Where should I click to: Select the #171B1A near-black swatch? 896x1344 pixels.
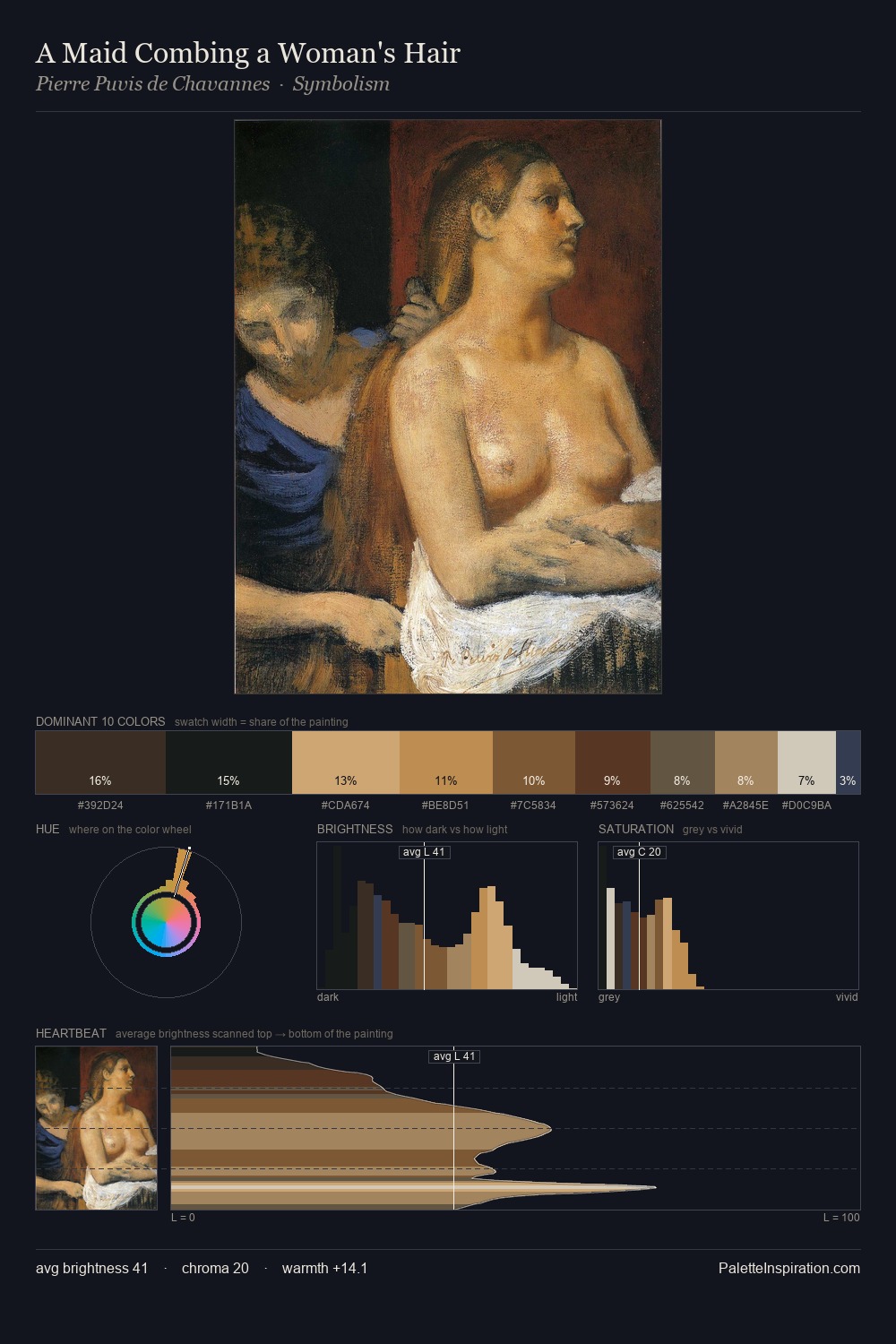pos(229,762)
